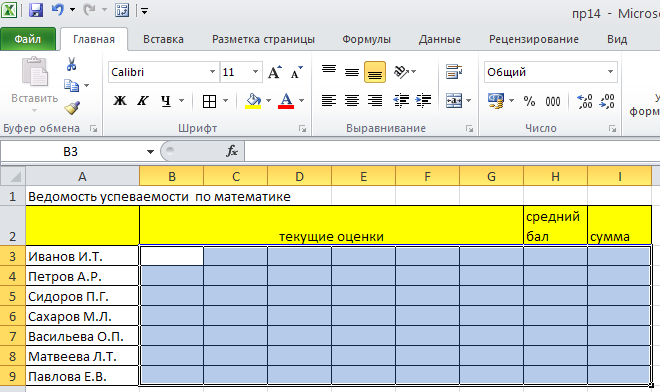Merge and center the selected cells
Viewport: 660px width, 392px height.
click(454, 101)
